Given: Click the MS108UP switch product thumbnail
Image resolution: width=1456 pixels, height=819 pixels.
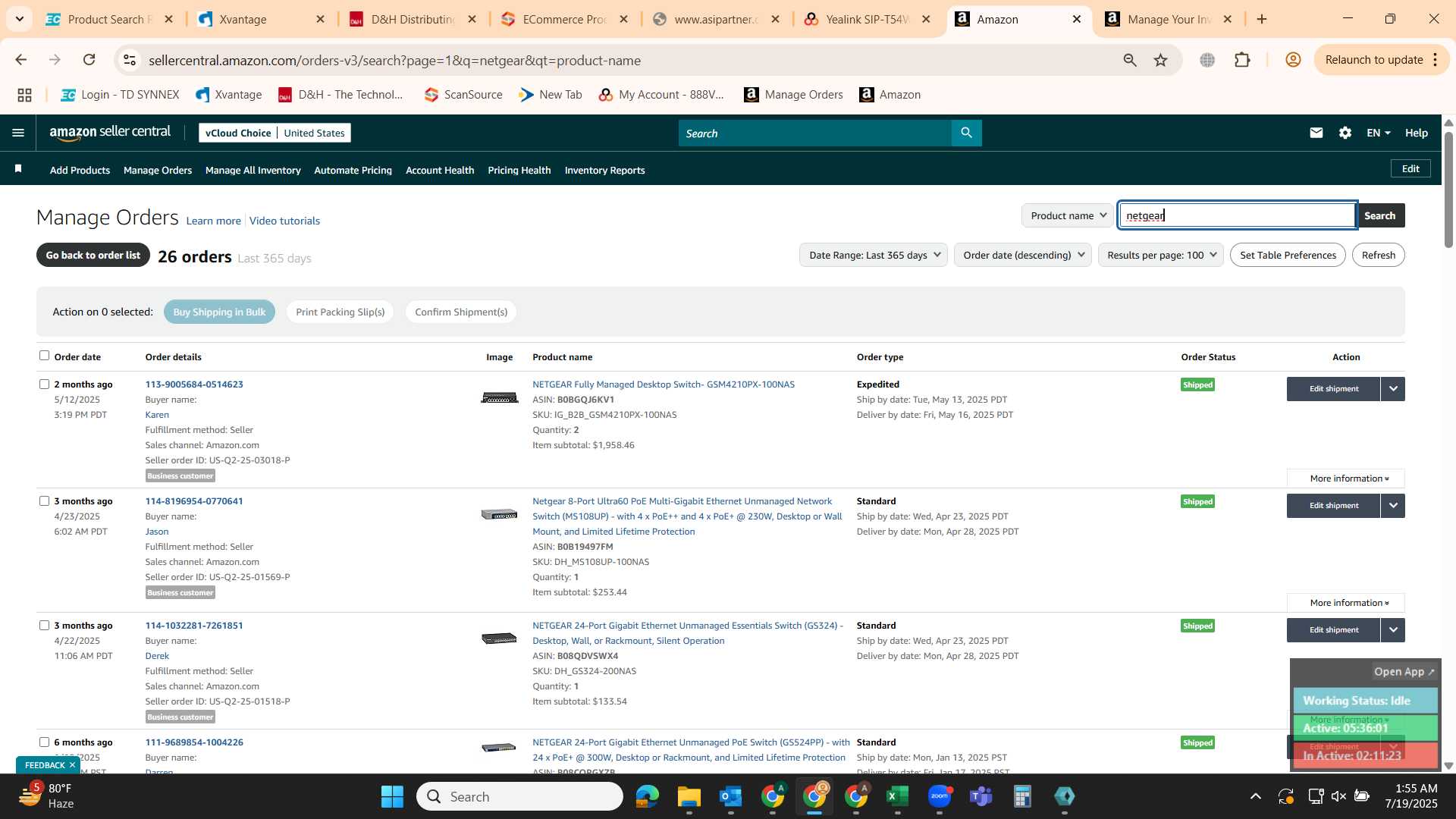Looking at the screenshot, I should click(499, 514).
